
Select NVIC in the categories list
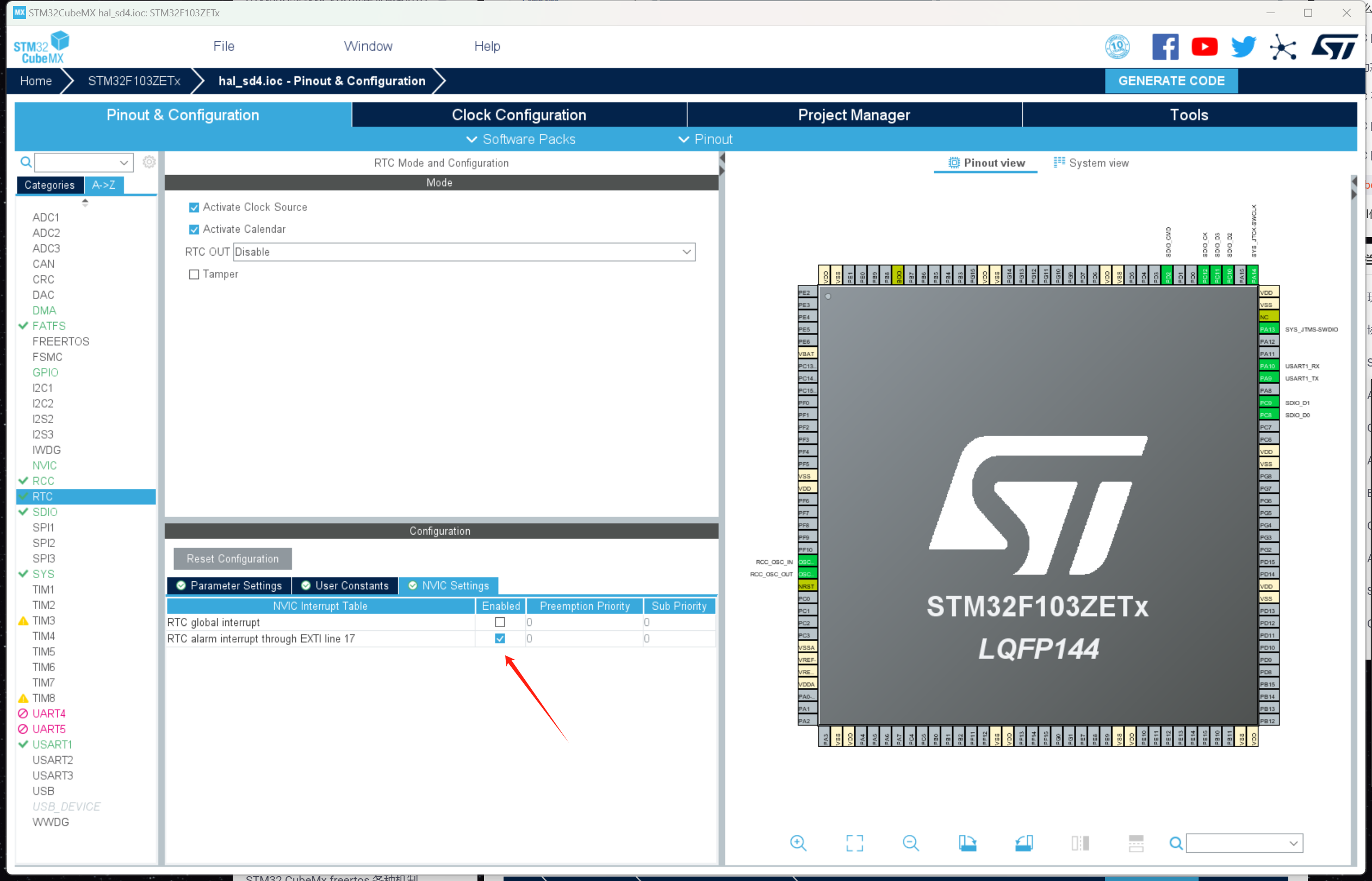pos(44,466)
